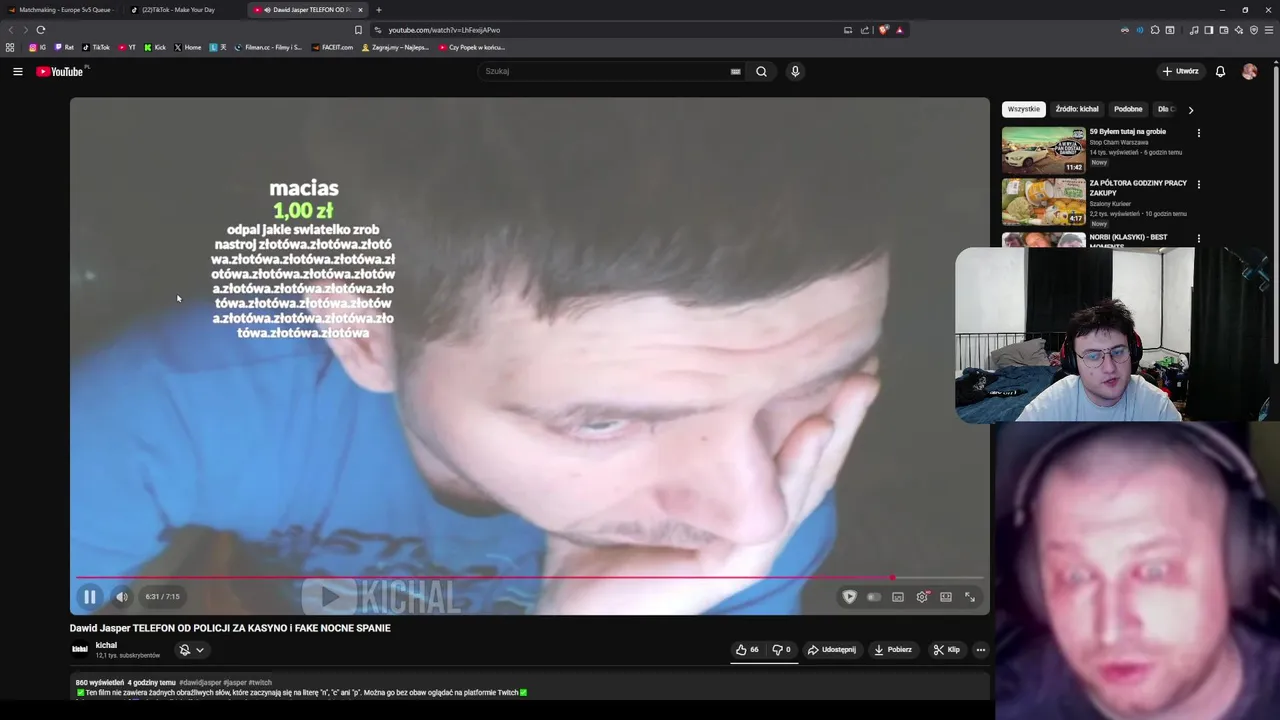Image resolution: width=1280 pixels, height=720 pixels.
Task: Toggle browser sidebar panel icon
Action: (1209, 30)
